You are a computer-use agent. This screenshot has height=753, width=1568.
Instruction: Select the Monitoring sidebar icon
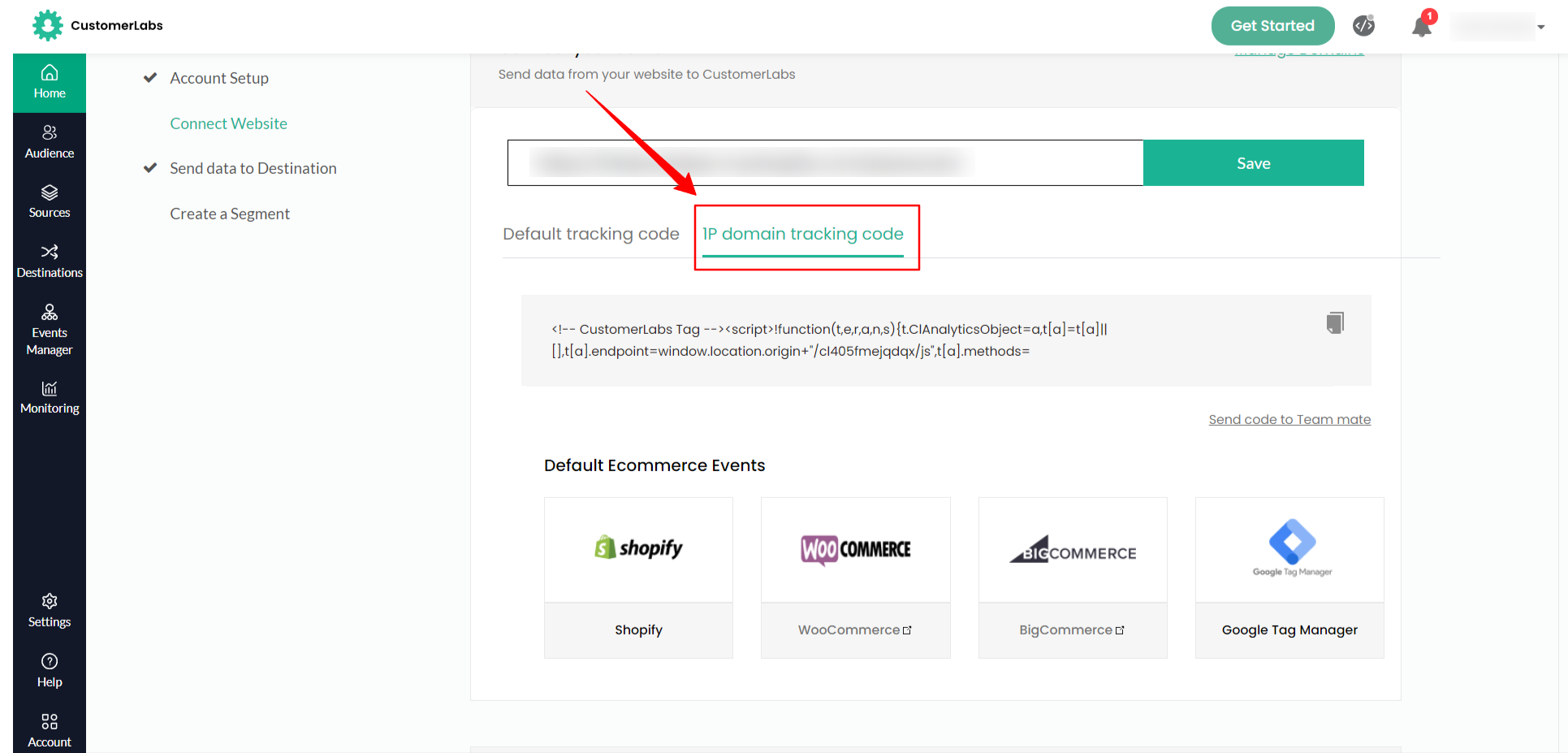pos(49,397)
